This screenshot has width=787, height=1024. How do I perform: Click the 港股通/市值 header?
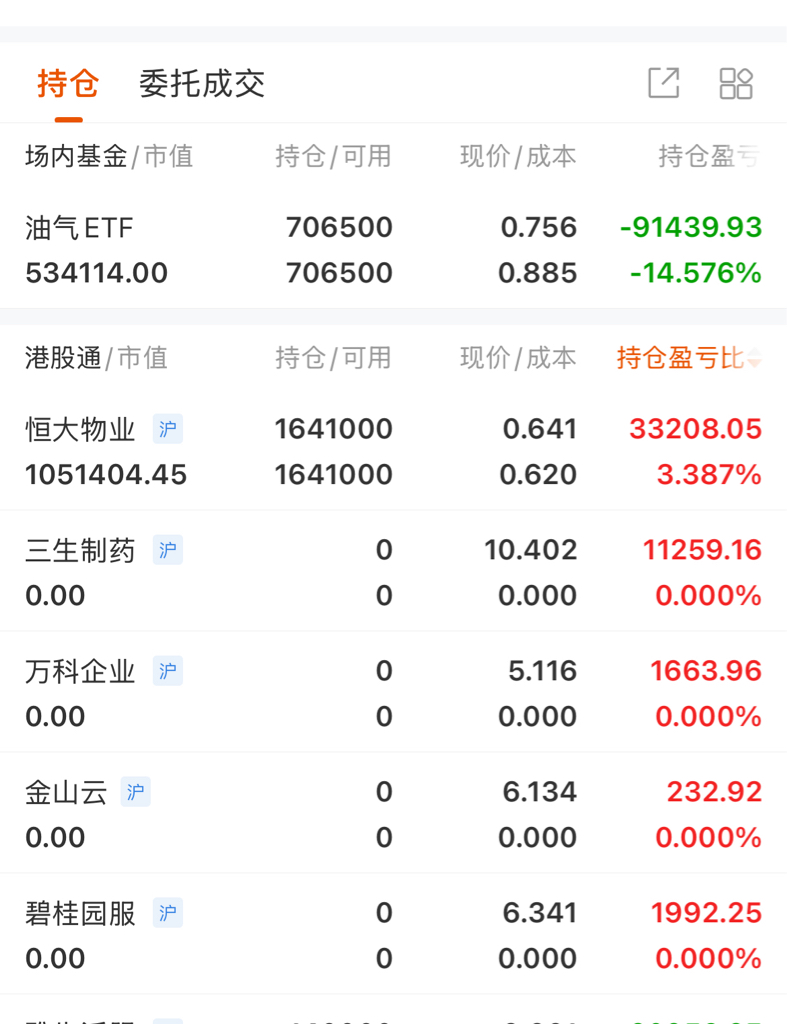pyautogui.click(x=97, y=358)
